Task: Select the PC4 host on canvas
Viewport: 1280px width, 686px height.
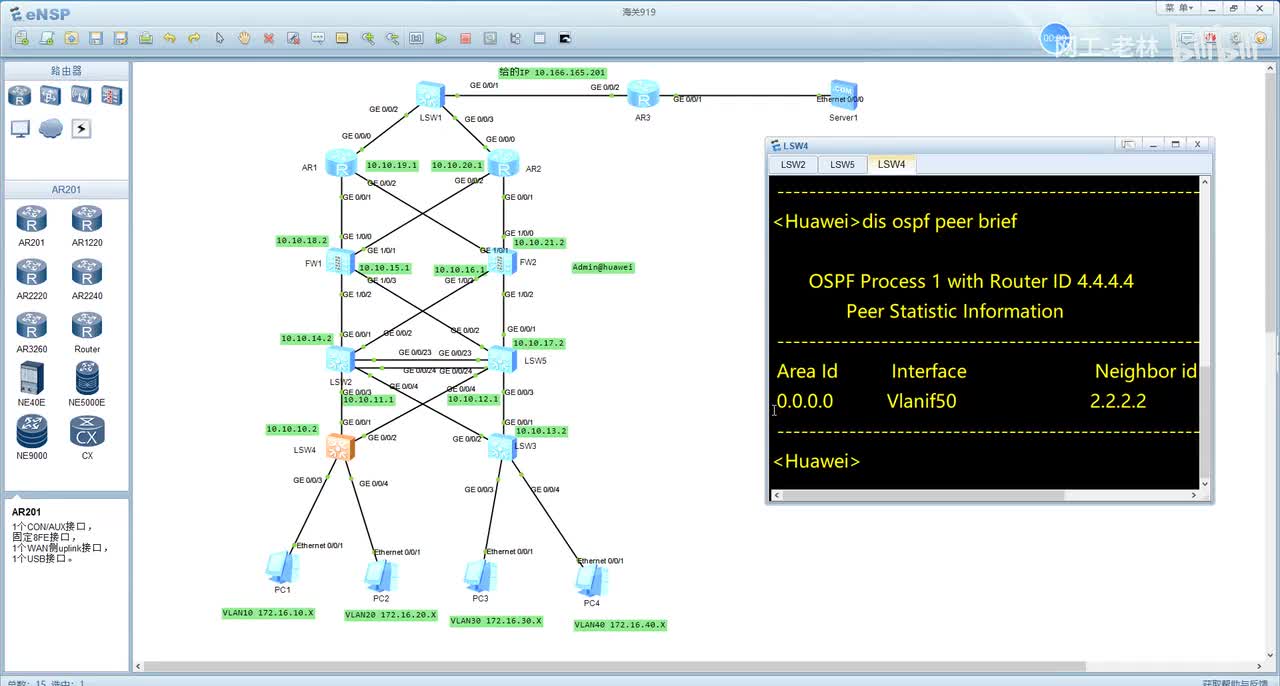Action: [x=590, y=580]
